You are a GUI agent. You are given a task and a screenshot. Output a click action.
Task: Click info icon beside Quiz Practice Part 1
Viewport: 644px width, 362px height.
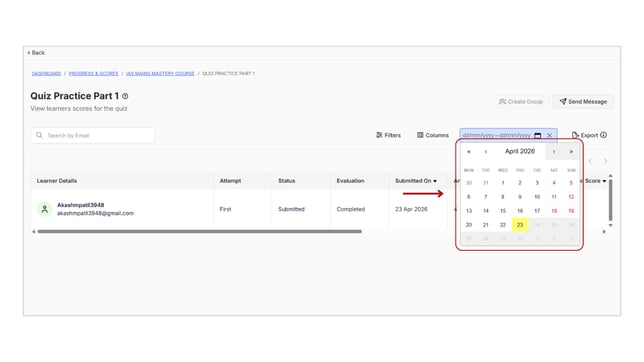[125, 96]
